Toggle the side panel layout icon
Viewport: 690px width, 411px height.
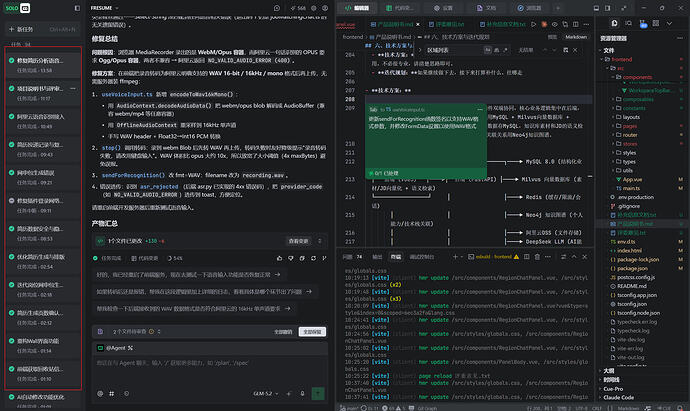[608, 8]
